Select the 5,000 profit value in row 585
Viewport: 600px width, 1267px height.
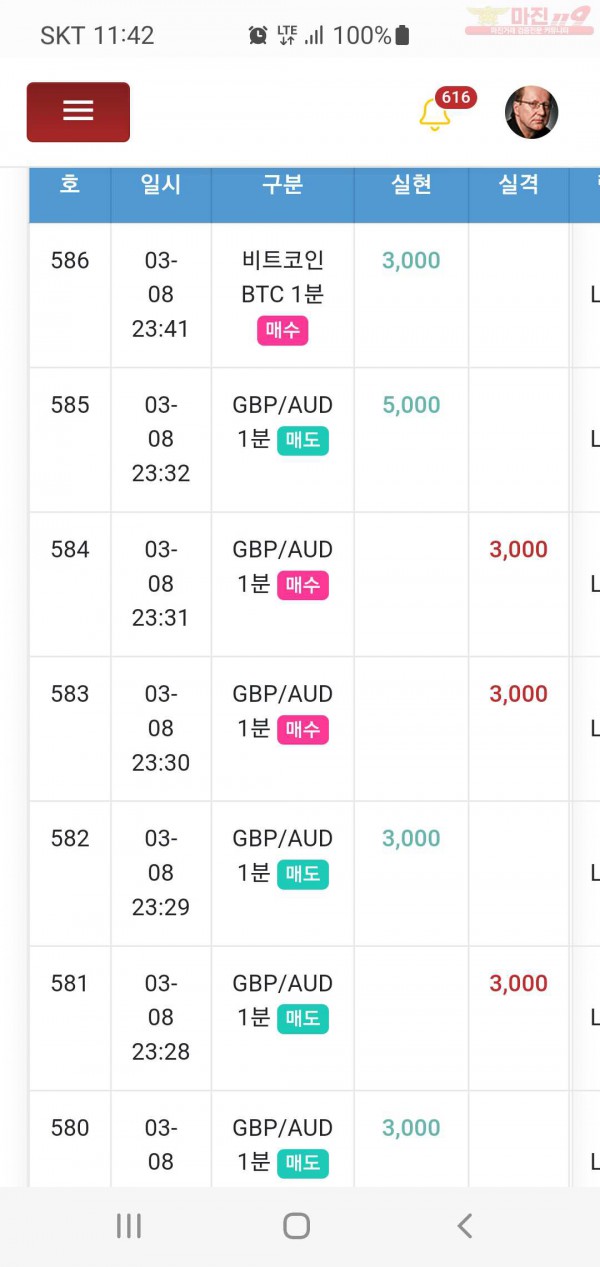(x=411, y=405)
